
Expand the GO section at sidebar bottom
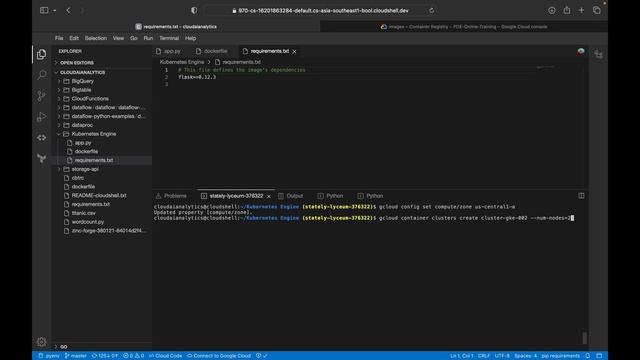pos(64,347)
